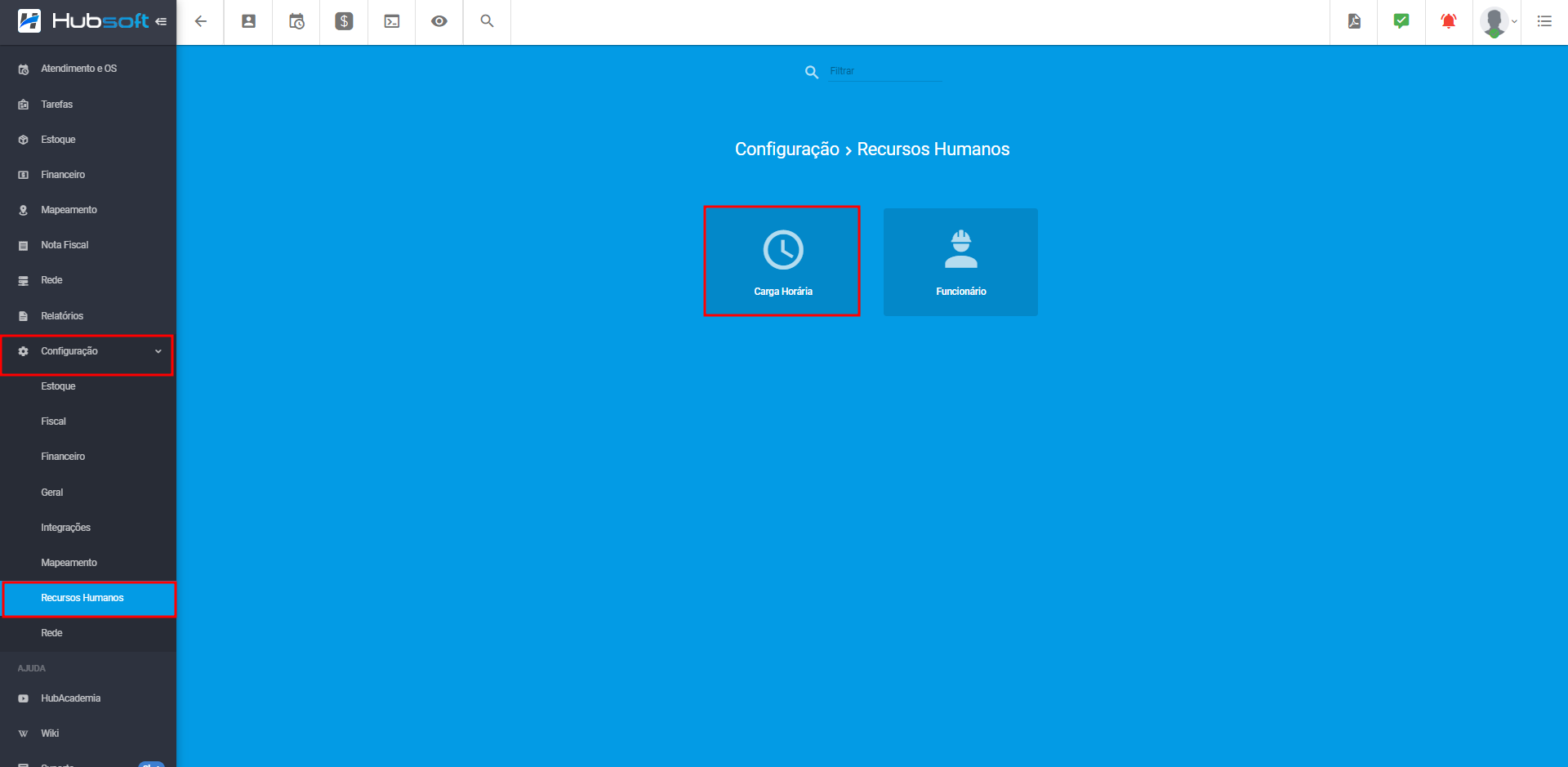This screenshot has height=767, width=1568.
Task: Open the client contact card toolbar icon
Action: (249, 21)
